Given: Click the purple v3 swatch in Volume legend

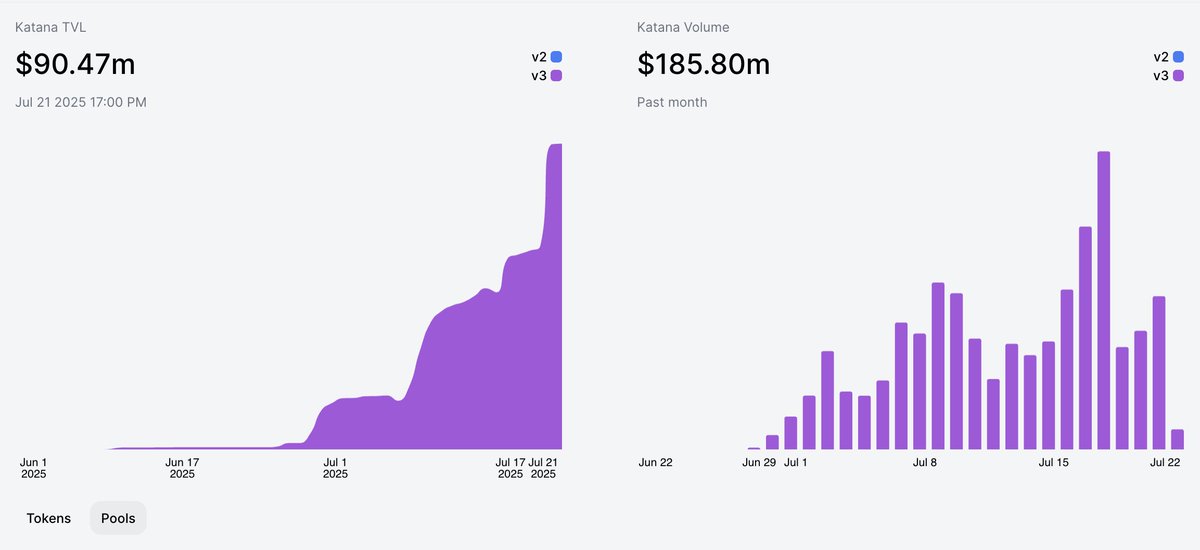Looking at the screenshot, I should [1178, 75].
